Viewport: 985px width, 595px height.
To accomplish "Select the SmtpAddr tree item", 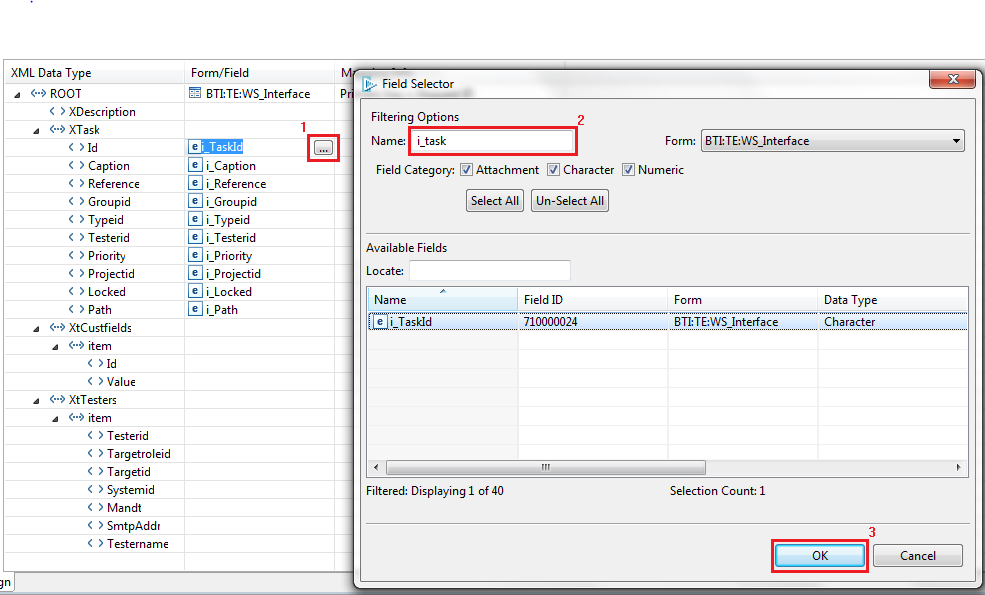I will pos(133,526).
